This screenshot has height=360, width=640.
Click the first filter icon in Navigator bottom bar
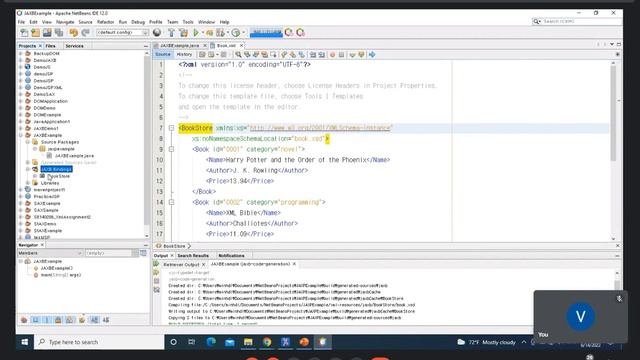coord(24,320)
